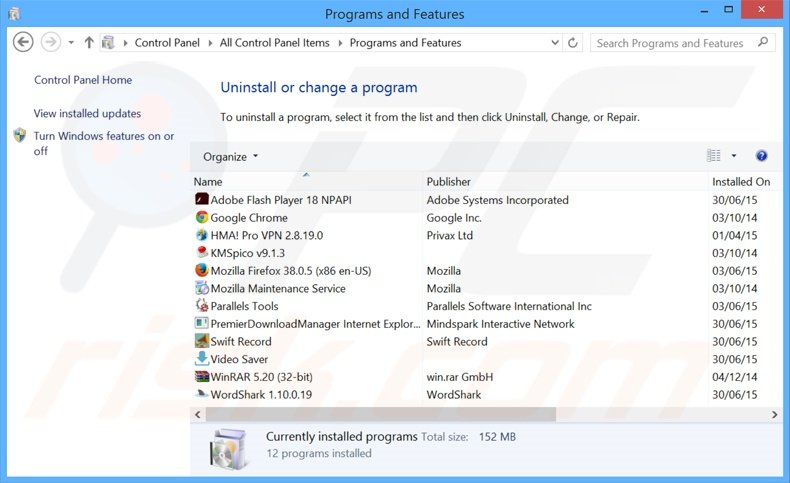This screenshot has width=790, height=483.
Task: Select Mozilla Firefox 38.0.5 entry
Action: tap(291, 271)
